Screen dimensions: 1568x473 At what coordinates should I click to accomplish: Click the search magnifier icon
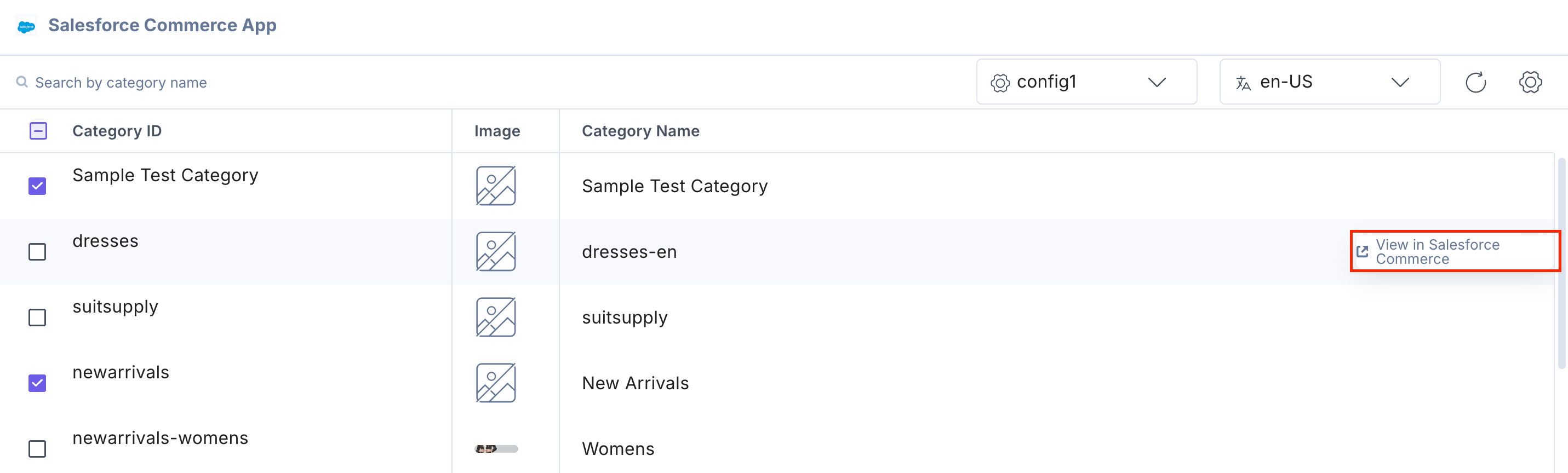coord(22,82)
